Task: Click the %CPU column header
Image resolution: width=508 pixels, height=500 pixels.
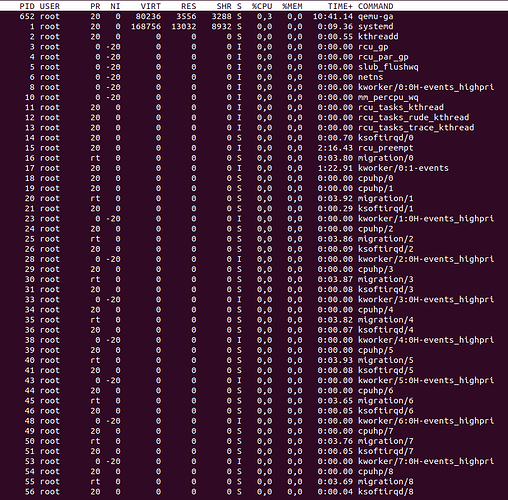Action: pyautogui.click(x=262, y=6)
